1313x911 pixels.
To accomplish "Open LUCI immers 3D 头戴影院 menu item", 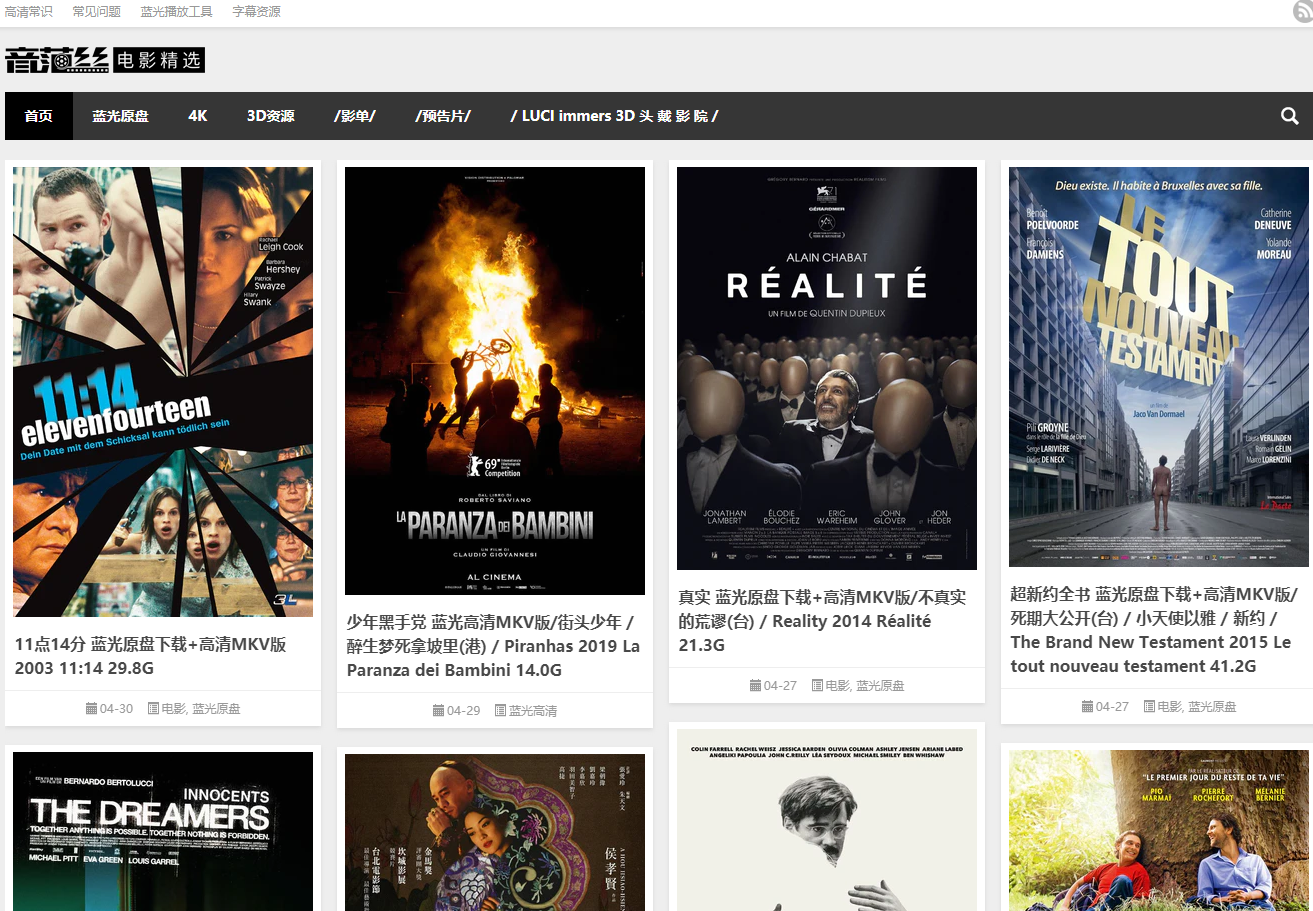I will pos(614,116).
